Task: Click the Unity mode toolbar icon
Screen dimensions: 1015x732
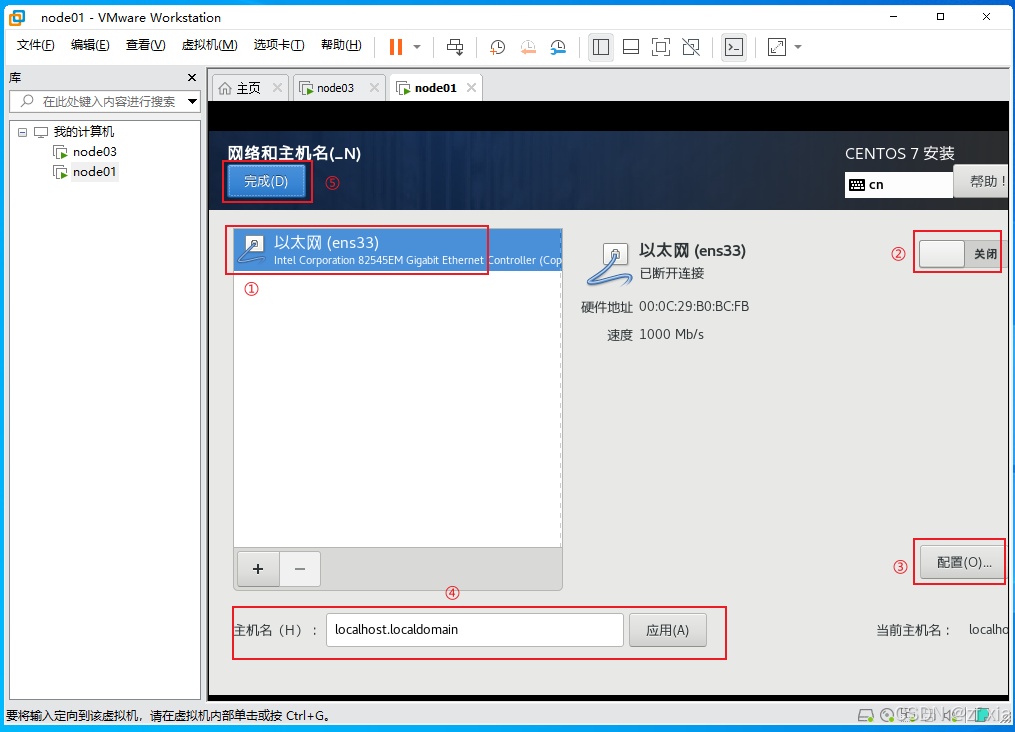Action: tap(691, 47)
